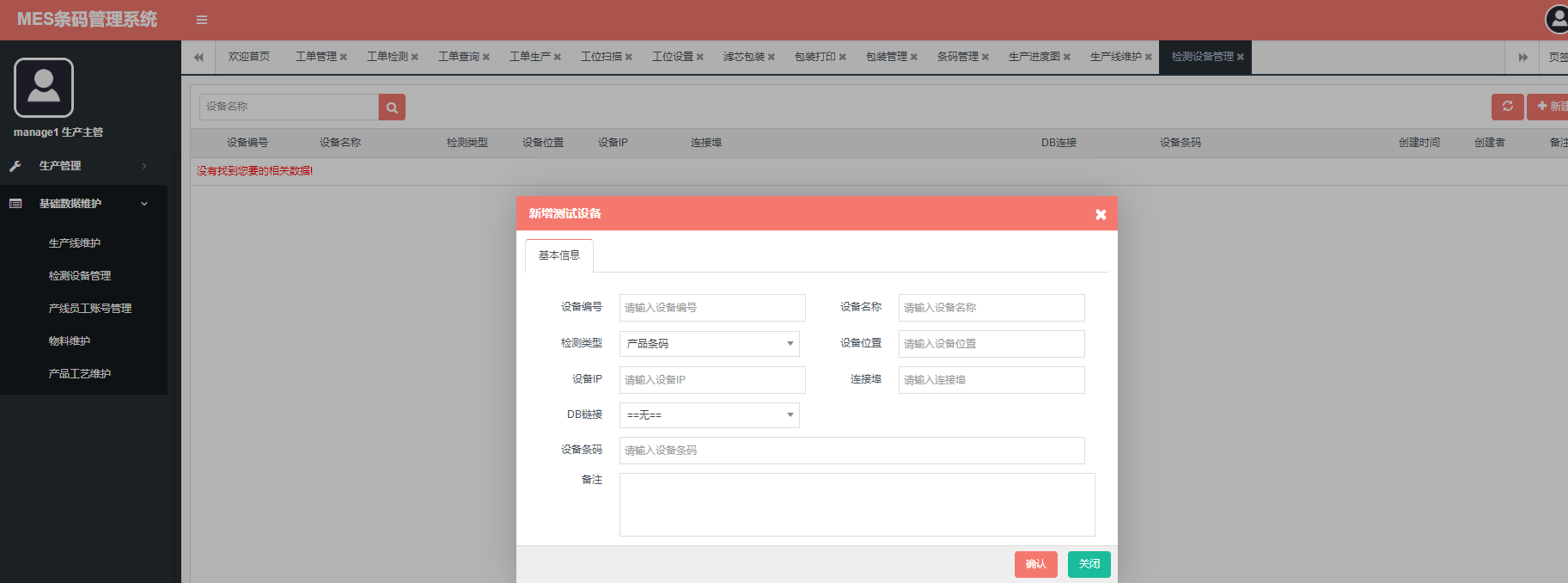1568x583 pixels.
Task: Open the DB链接 dropdown
Action: tap(709, 415)
